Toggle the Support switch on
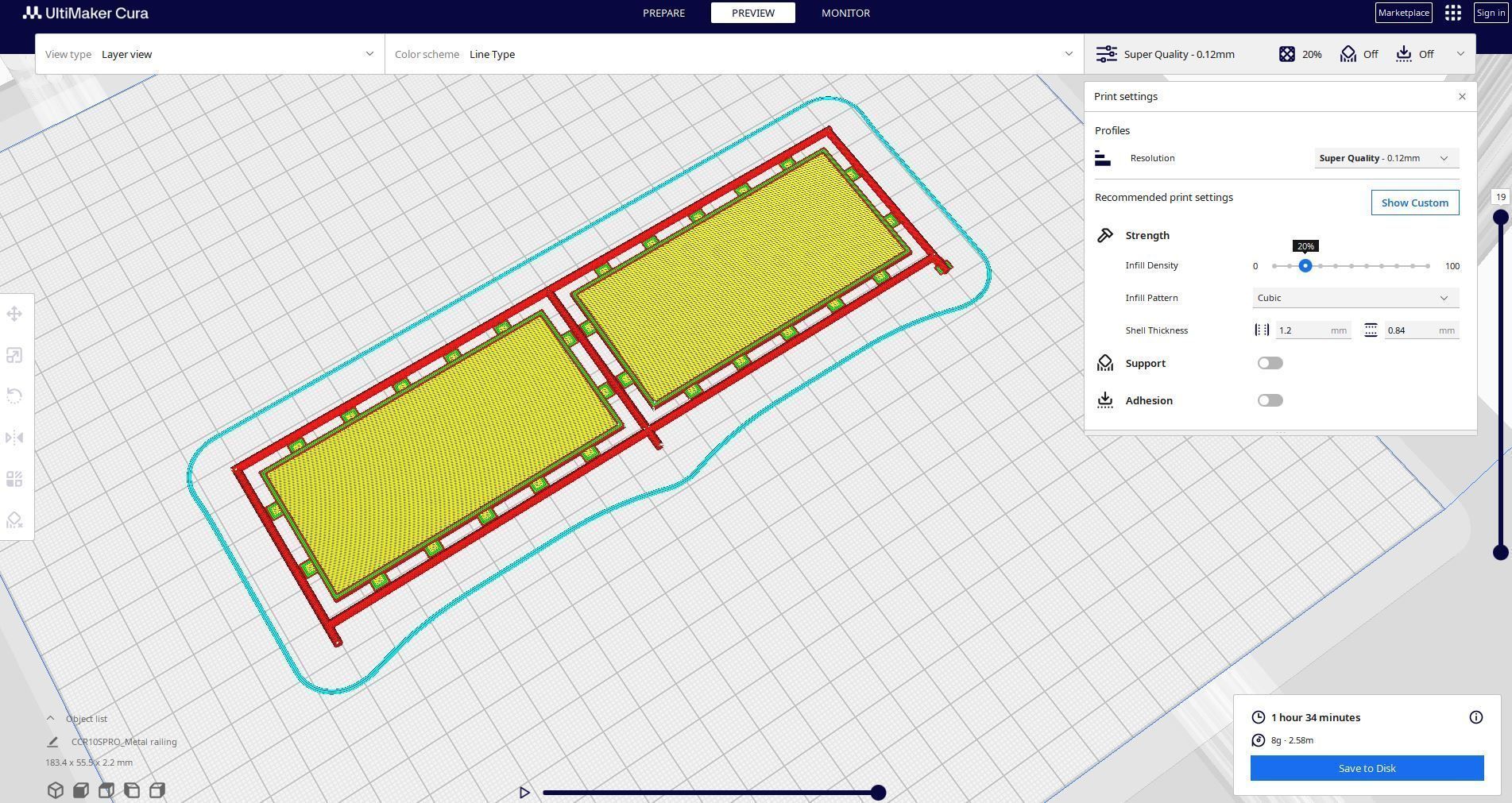The height and width of the screenshot is (803, 1512). click(1270, 363)
